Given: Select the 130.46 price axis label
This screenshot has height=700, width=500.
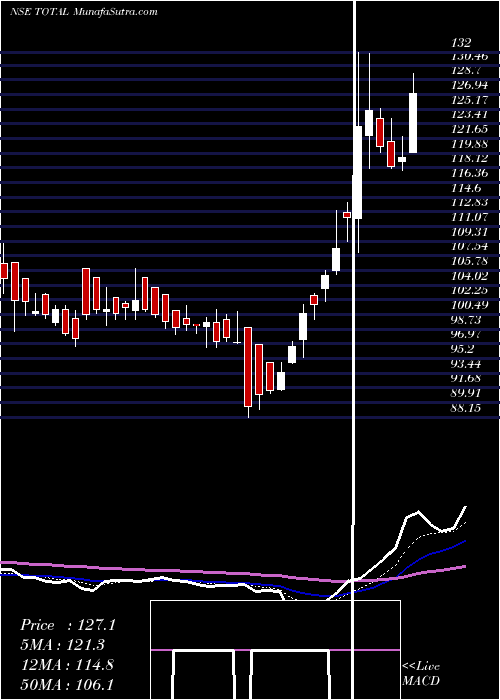Looking at the screenshot, I should tap(469, 57).
